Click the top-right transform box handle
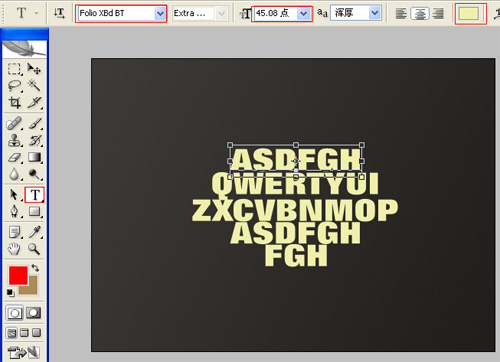 tap(362, 145)
